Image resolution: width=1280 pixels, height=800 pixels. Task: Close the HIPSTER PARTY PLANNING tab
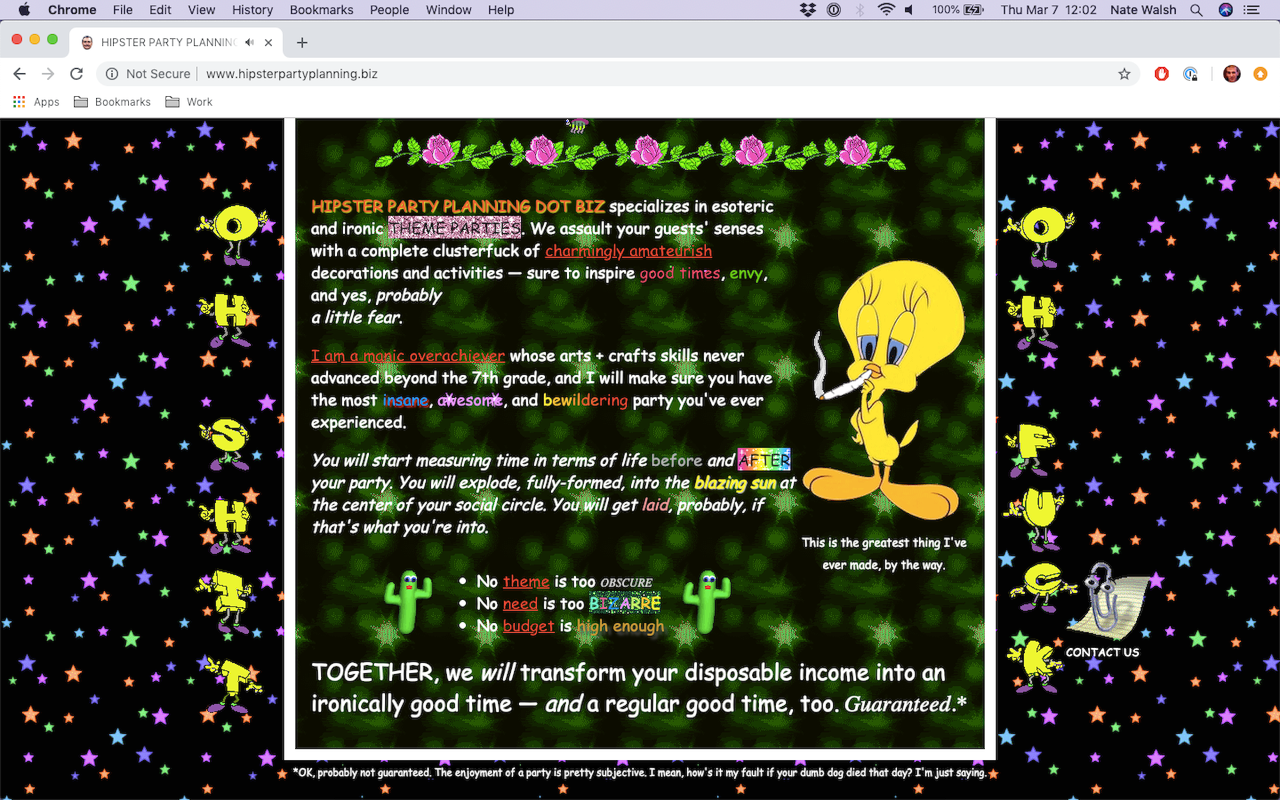point(267,42)
